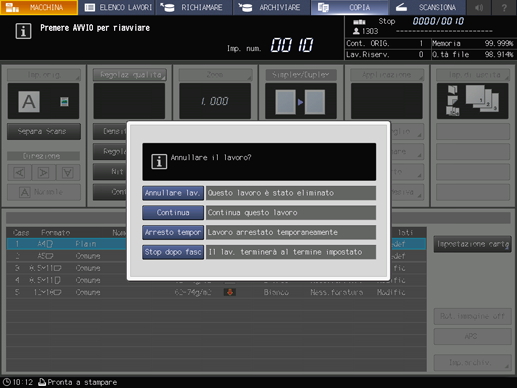The image size is (517, 388).
Task: Click the SCANSIONA scanner icon
Action: point(401,7)
